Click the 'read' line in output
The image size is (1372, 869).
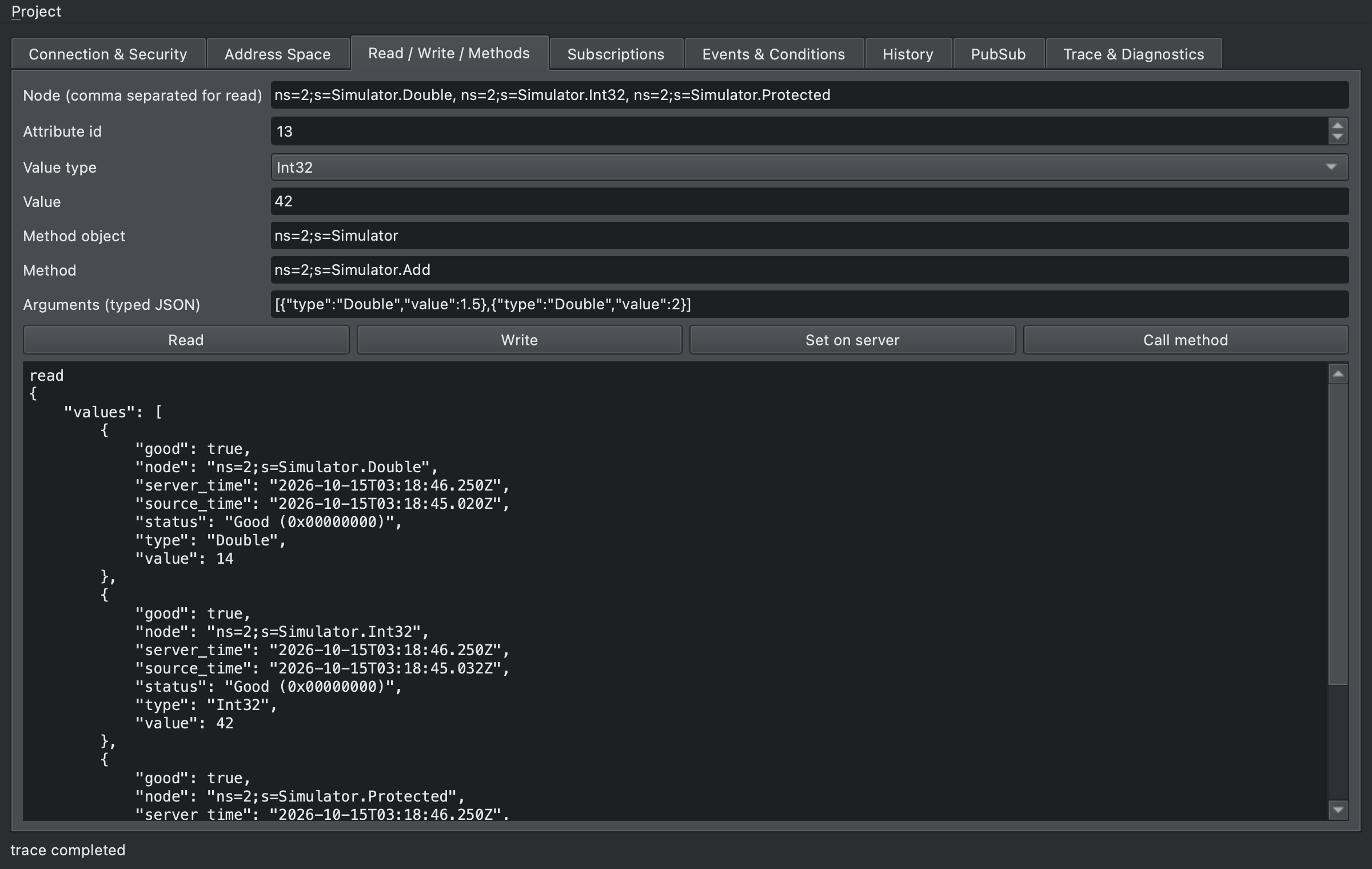pyautogui.click(x=46, y=376)
